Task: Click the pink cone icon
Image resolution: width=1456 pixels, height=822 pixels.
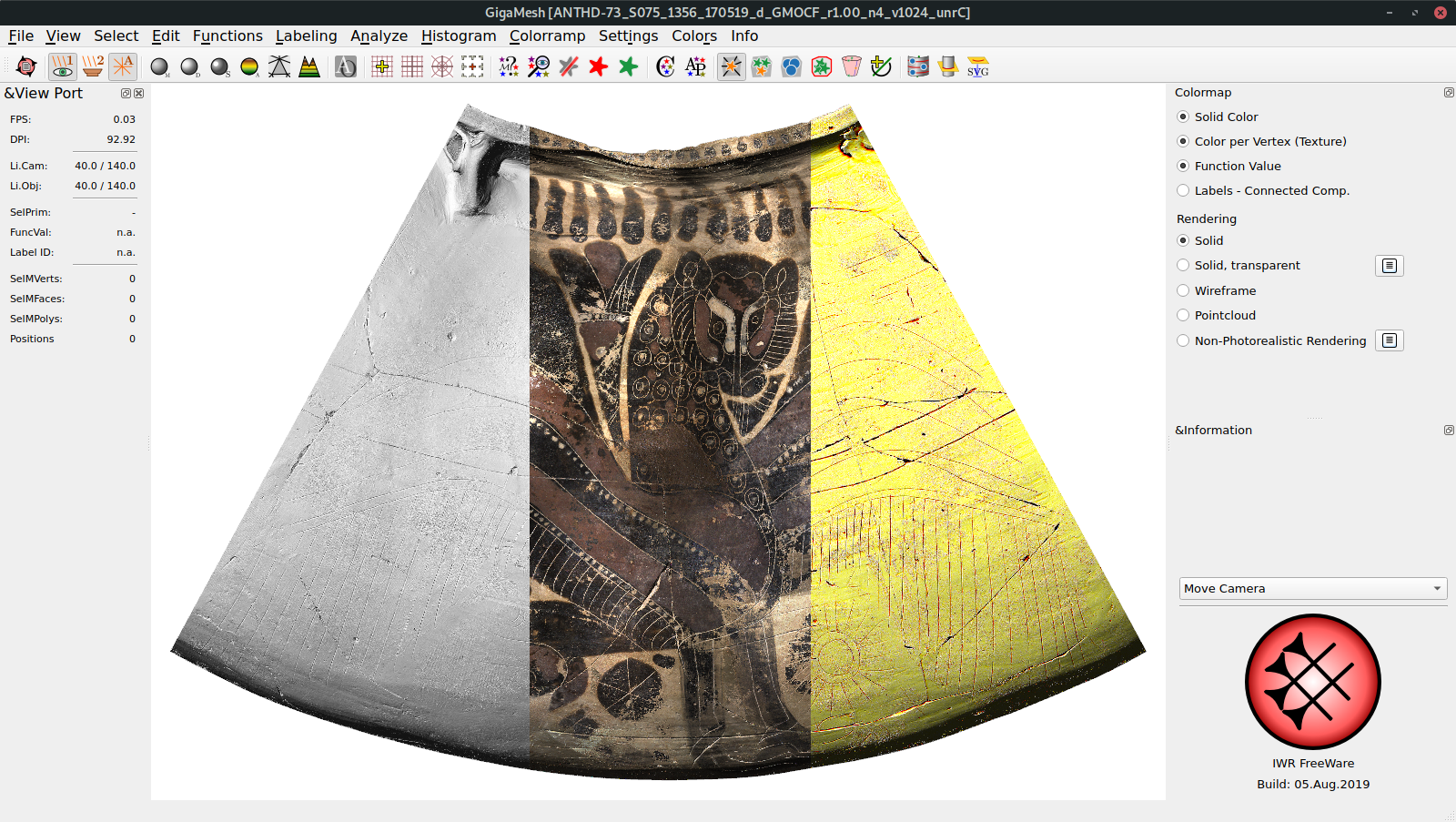Action: click(x=852, y=66)
